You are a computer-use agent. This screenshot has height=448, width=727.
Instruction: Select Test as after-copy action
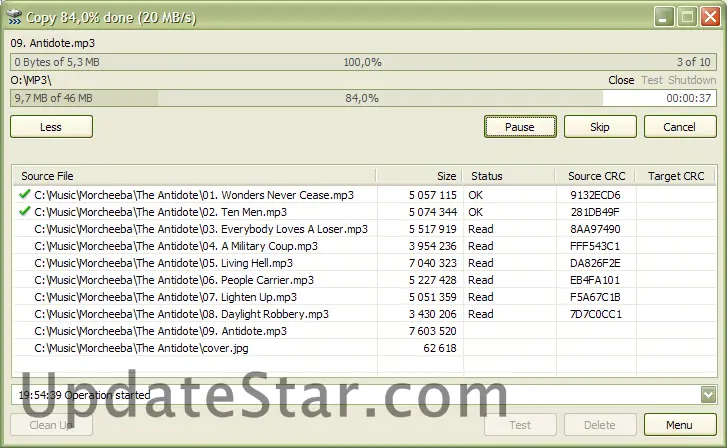pos(652,80)
